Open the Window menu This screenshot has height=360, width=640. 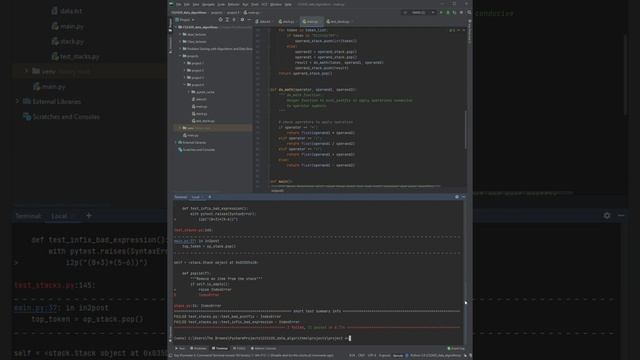click(276, 4)
